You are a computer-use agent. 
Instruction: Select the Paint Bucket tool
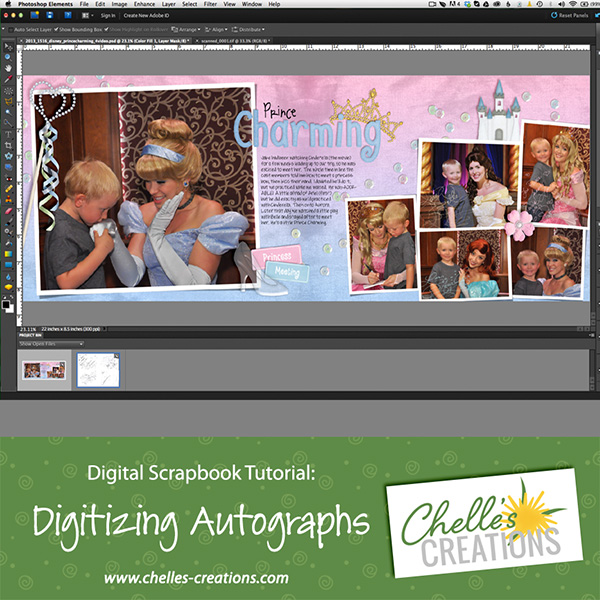pyautogui.click(x=8, y=243)
